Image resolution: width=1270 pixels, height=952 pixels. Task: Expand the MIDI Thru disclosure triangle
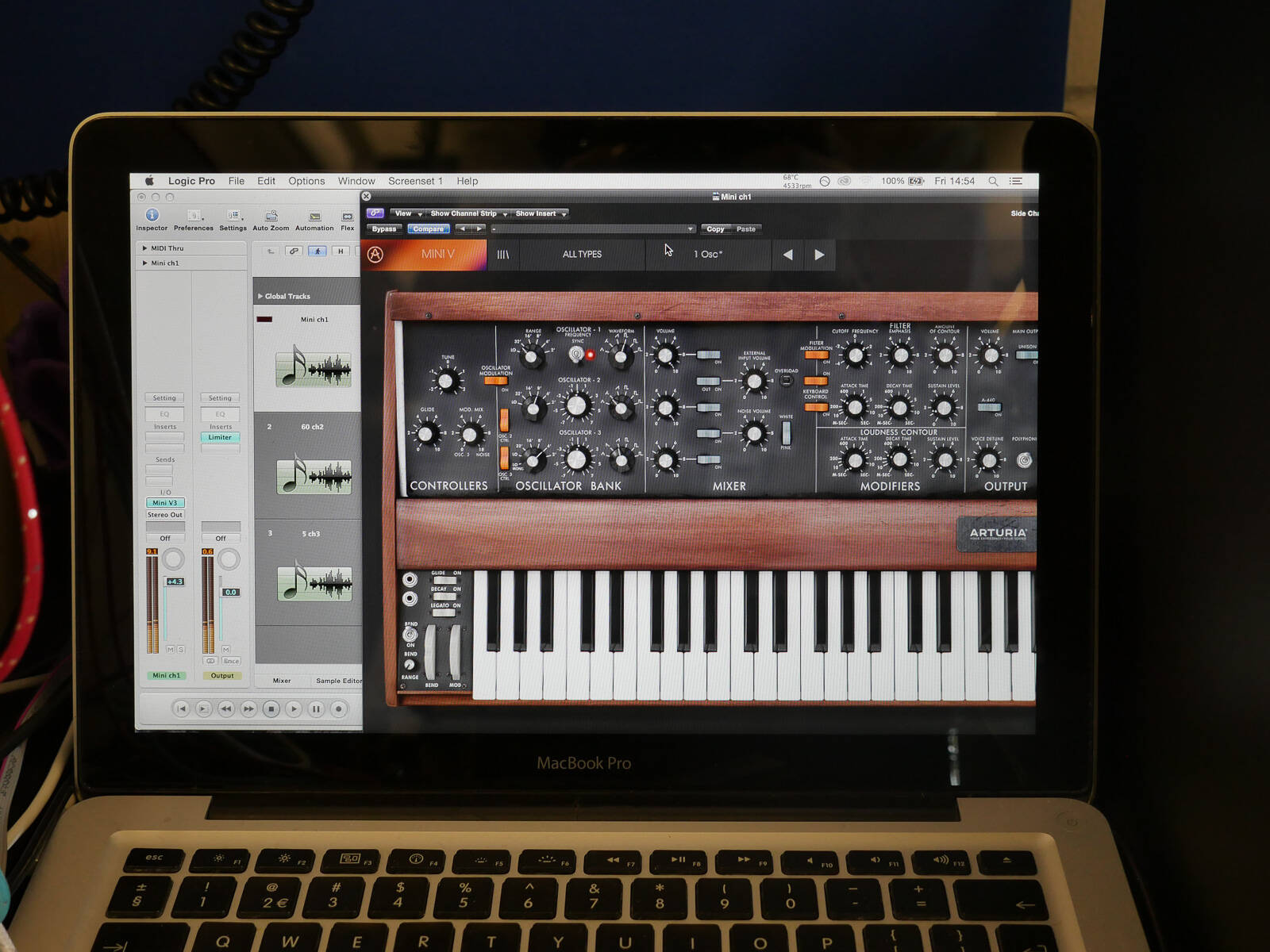[x=144, y=248]
